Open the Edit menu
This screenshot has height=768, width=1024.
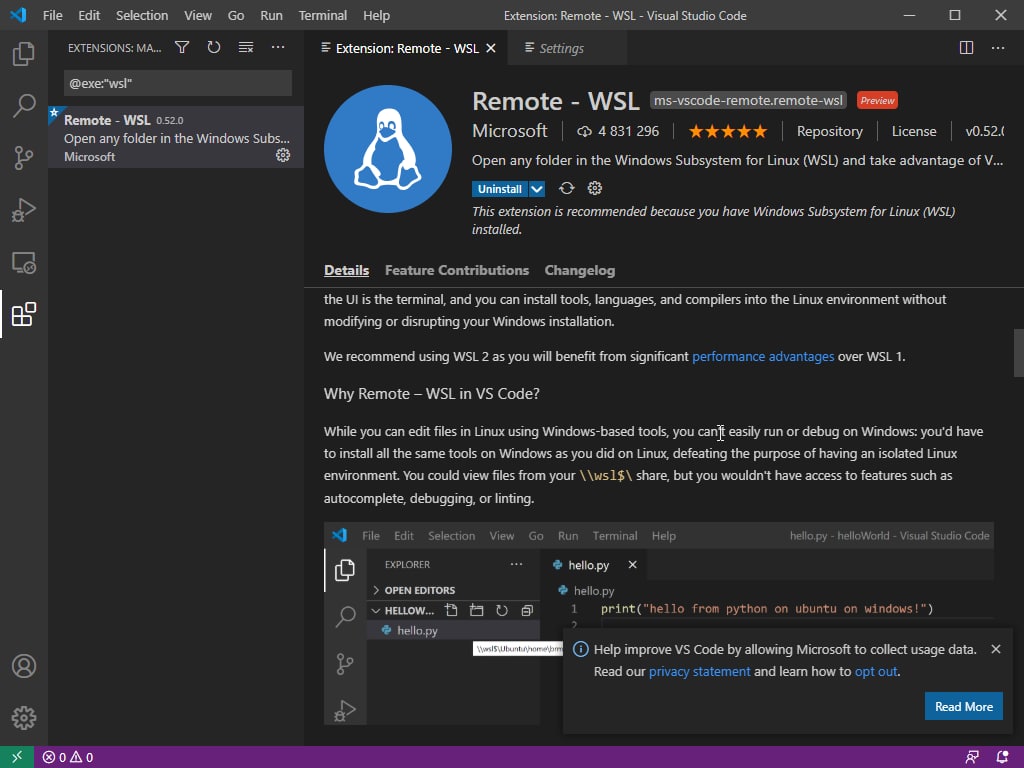pyautogui.click(x=89, y=15)
